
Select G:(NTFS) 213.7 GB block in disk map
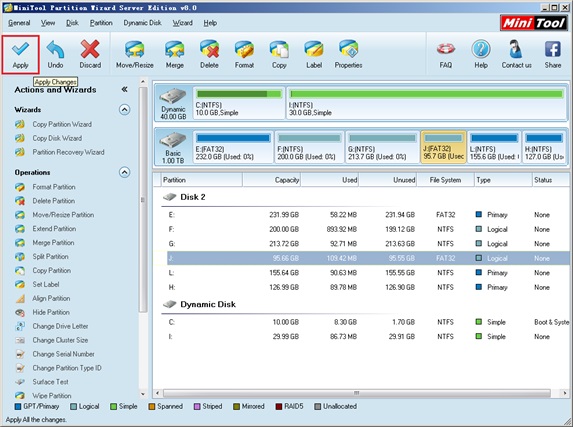point(382,147)
